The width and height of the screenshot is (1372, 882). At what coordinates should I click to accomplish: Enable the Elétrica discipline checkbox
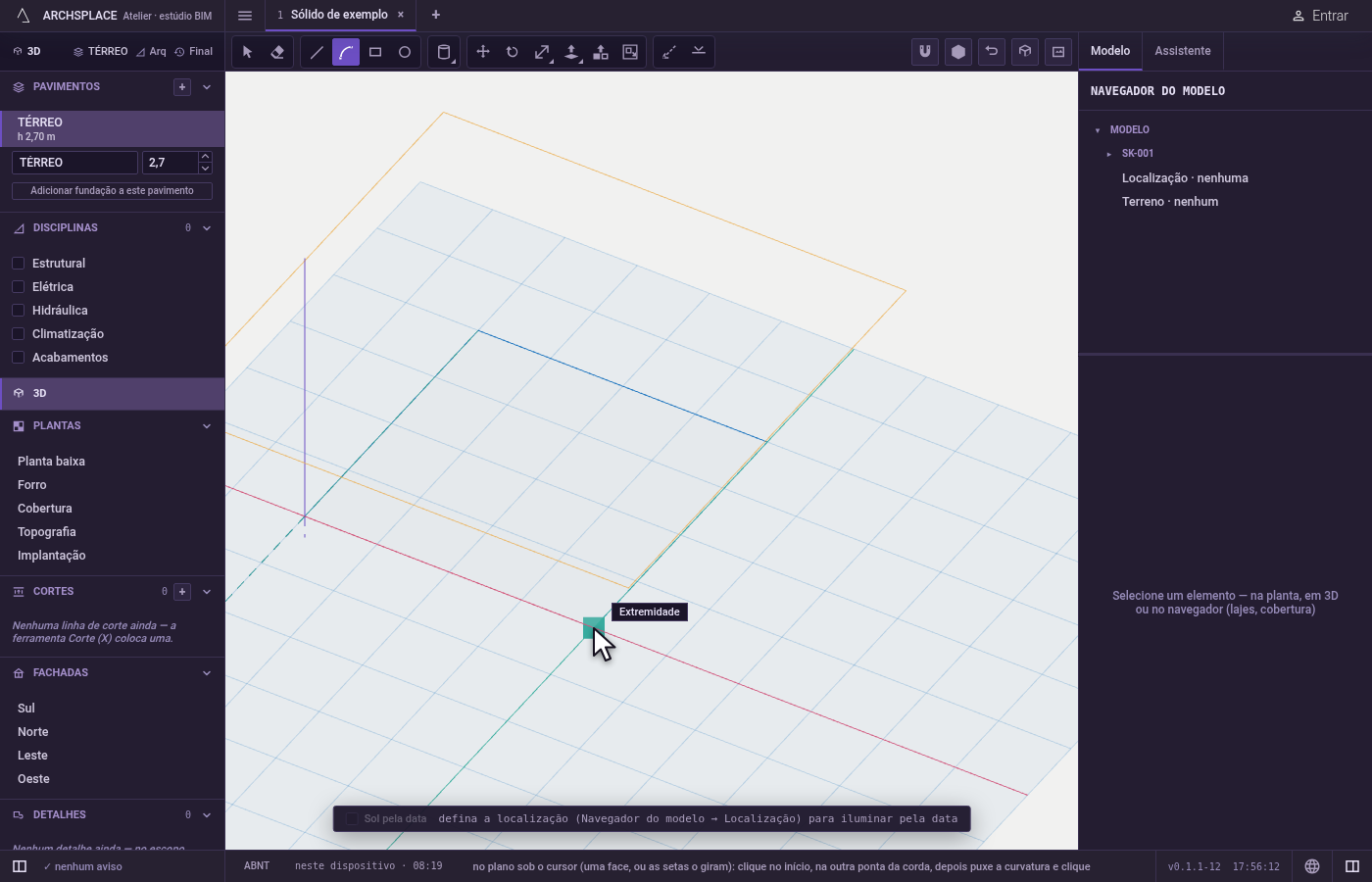tap(18, 287)
